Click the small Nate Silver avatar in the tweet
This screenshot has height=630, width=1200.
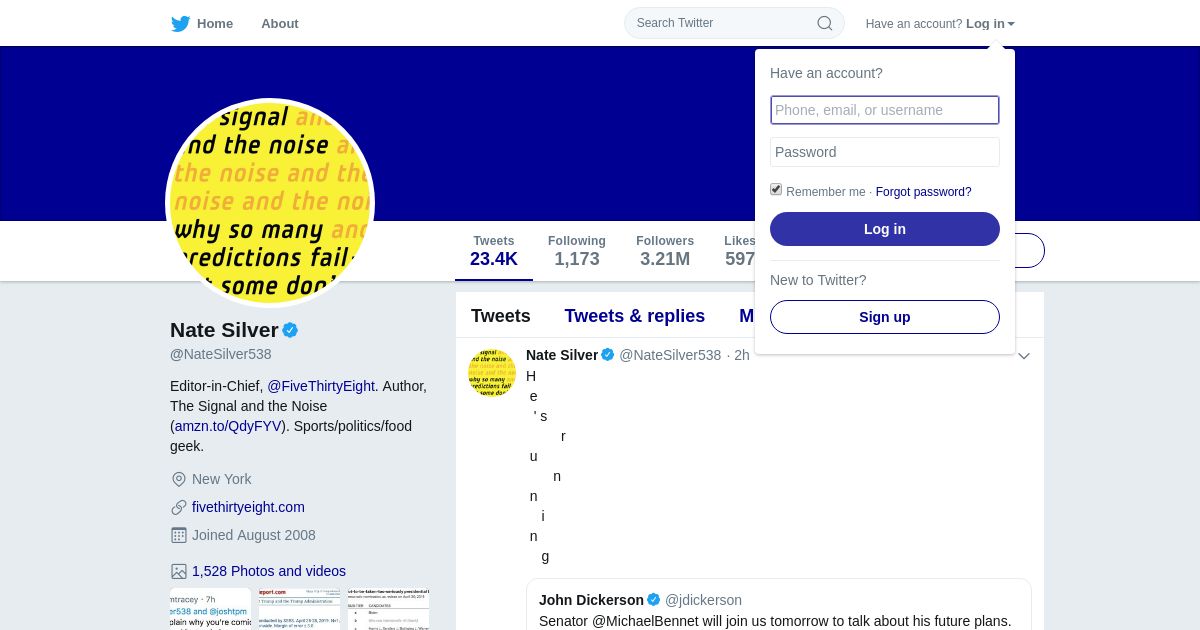click(492, 372)
